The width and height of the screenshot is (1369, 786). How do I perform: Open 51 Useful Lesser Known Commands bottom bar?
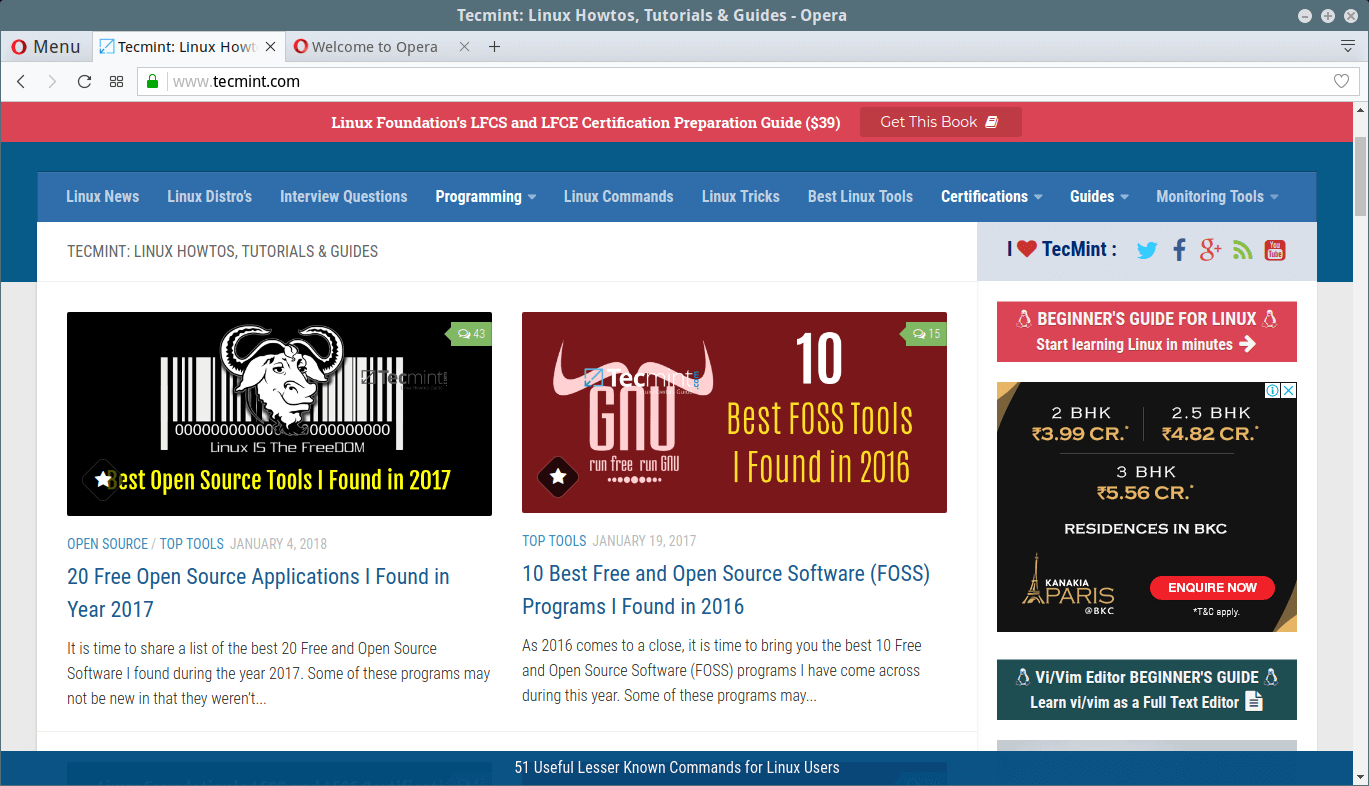pyautogui.click(x=677, y=768)
